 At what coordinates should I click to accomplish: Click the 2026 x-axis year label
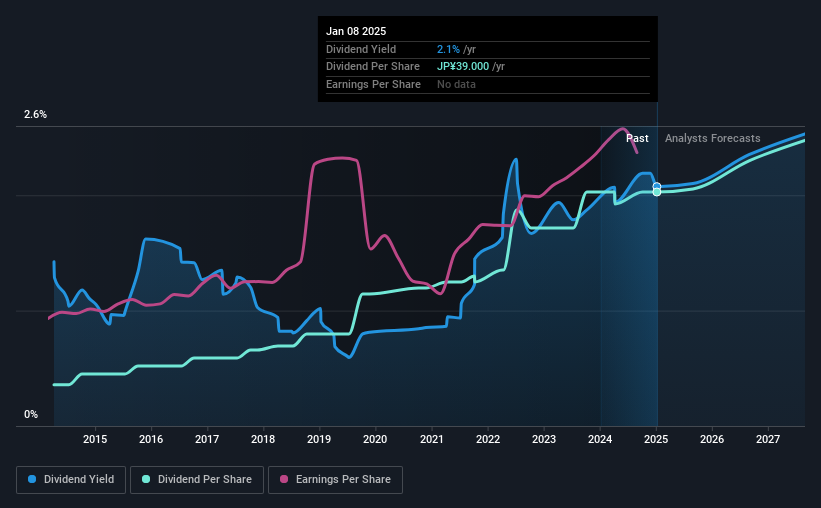tap(712, 439)
